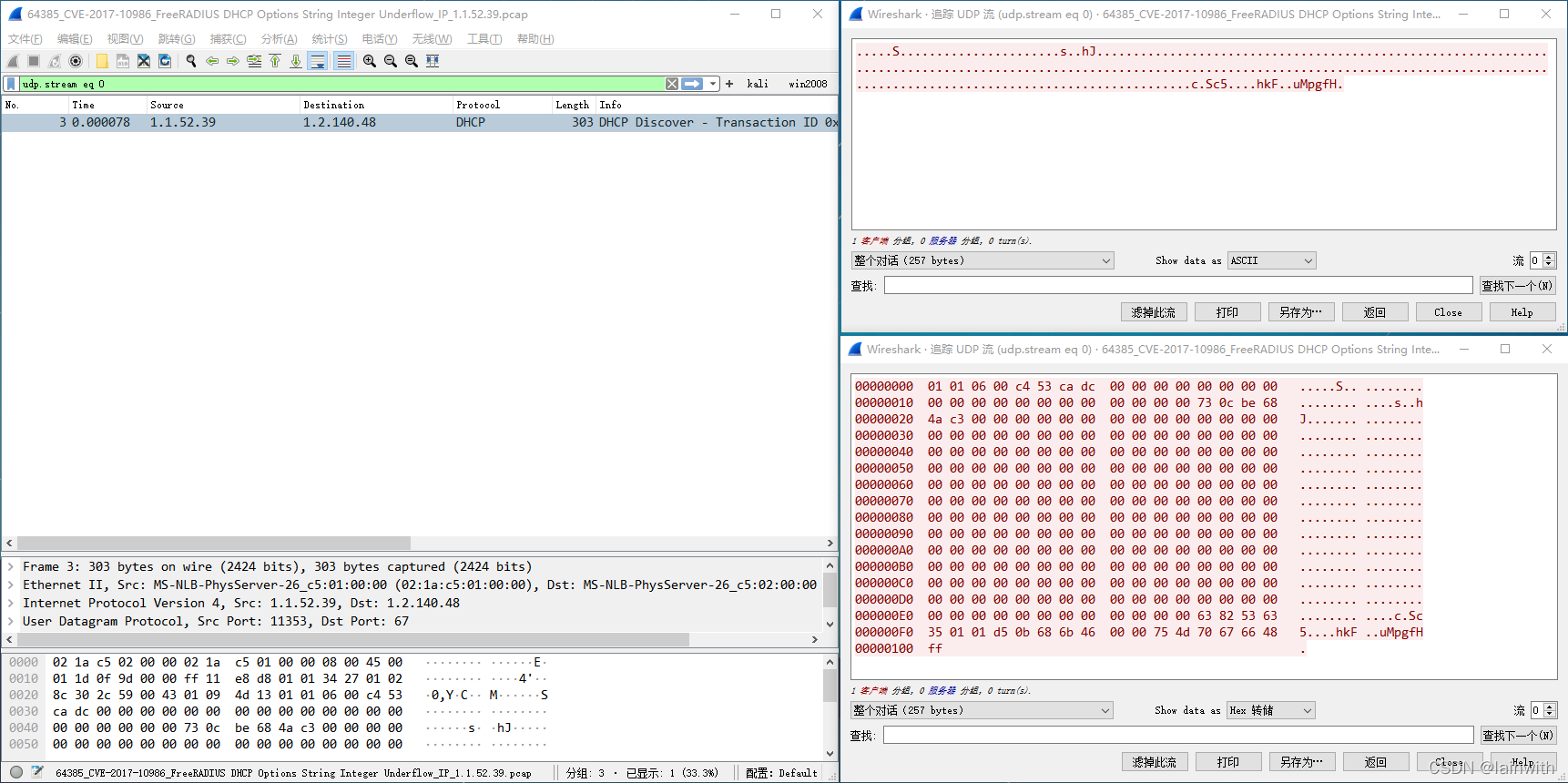Go to next packet with right arrow
1568x783 pixels.
coord(233,61)
